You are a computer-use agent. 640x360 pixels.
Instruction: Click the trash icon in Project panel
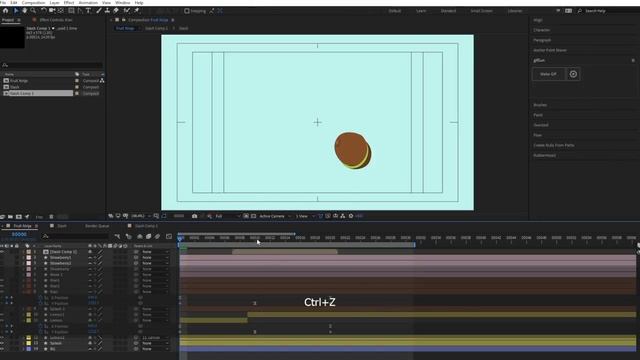coord(51,217)
